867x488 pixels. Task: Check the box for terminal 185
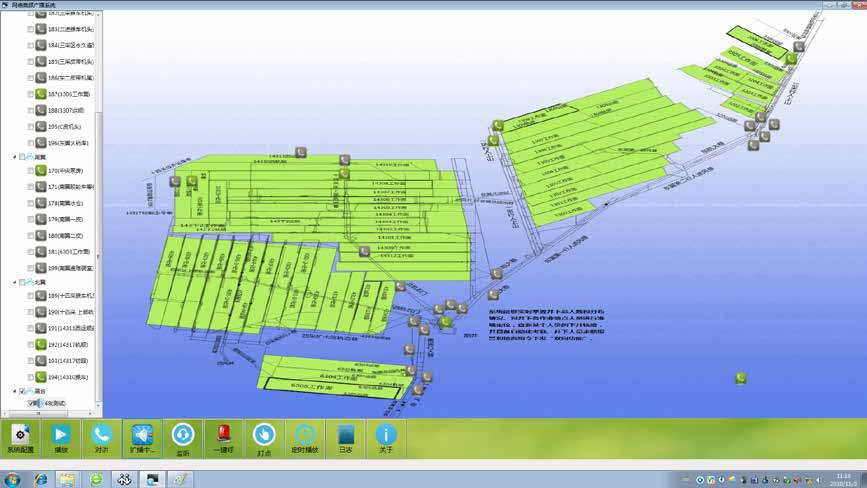point(30,61)
